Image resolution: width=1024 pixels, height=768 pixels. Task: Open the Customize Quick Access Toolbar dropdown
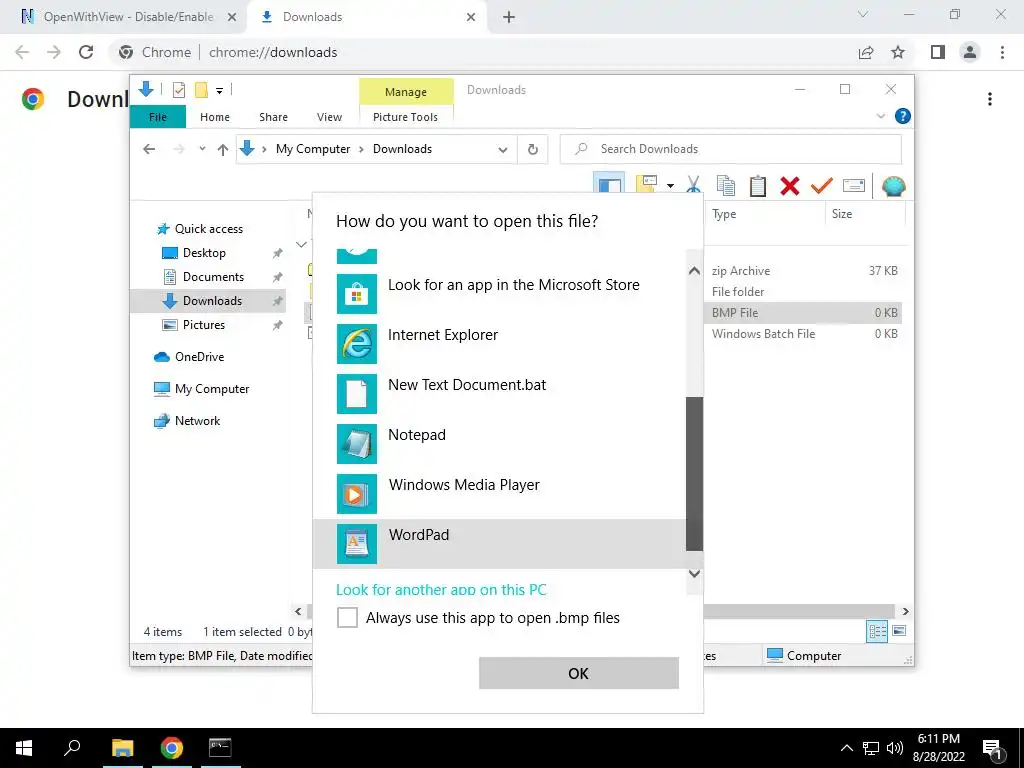[x=219, y=91]
